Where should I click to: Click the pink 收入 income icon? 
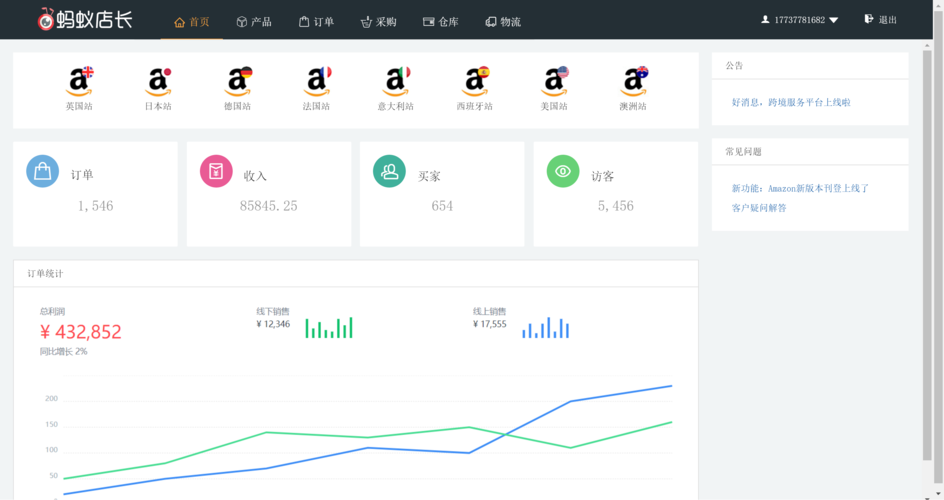[x=216, y=171]
